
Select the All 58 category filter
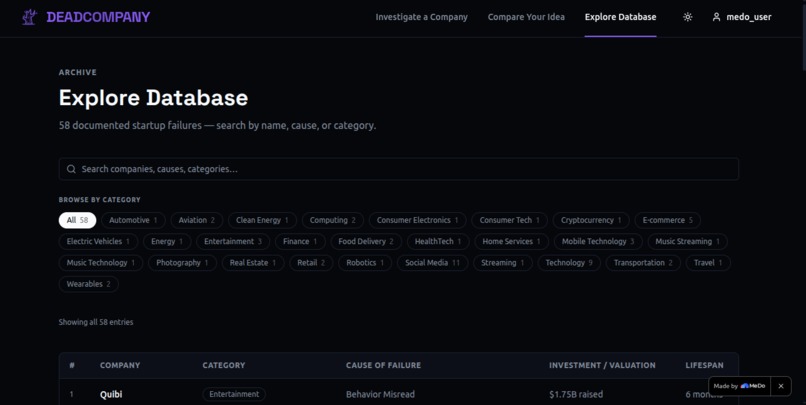(x=77, y=220)
